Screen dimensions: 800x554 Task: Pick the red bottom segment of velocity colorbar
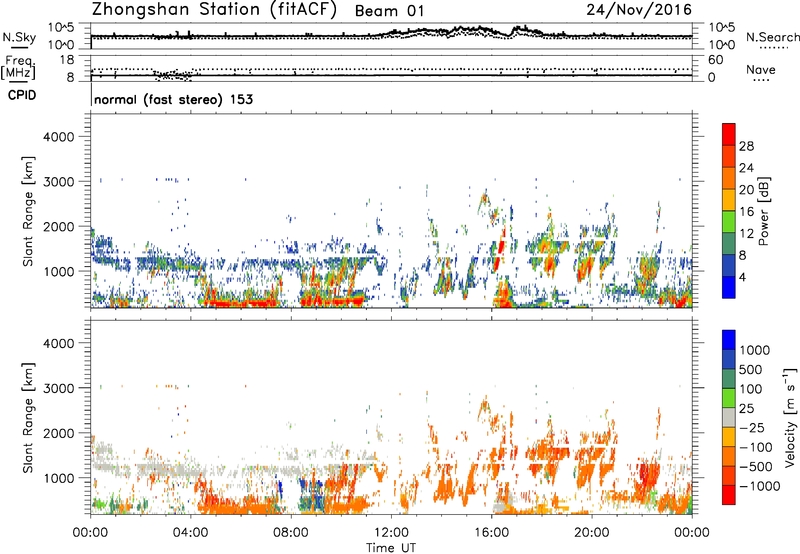coord(729,495)
